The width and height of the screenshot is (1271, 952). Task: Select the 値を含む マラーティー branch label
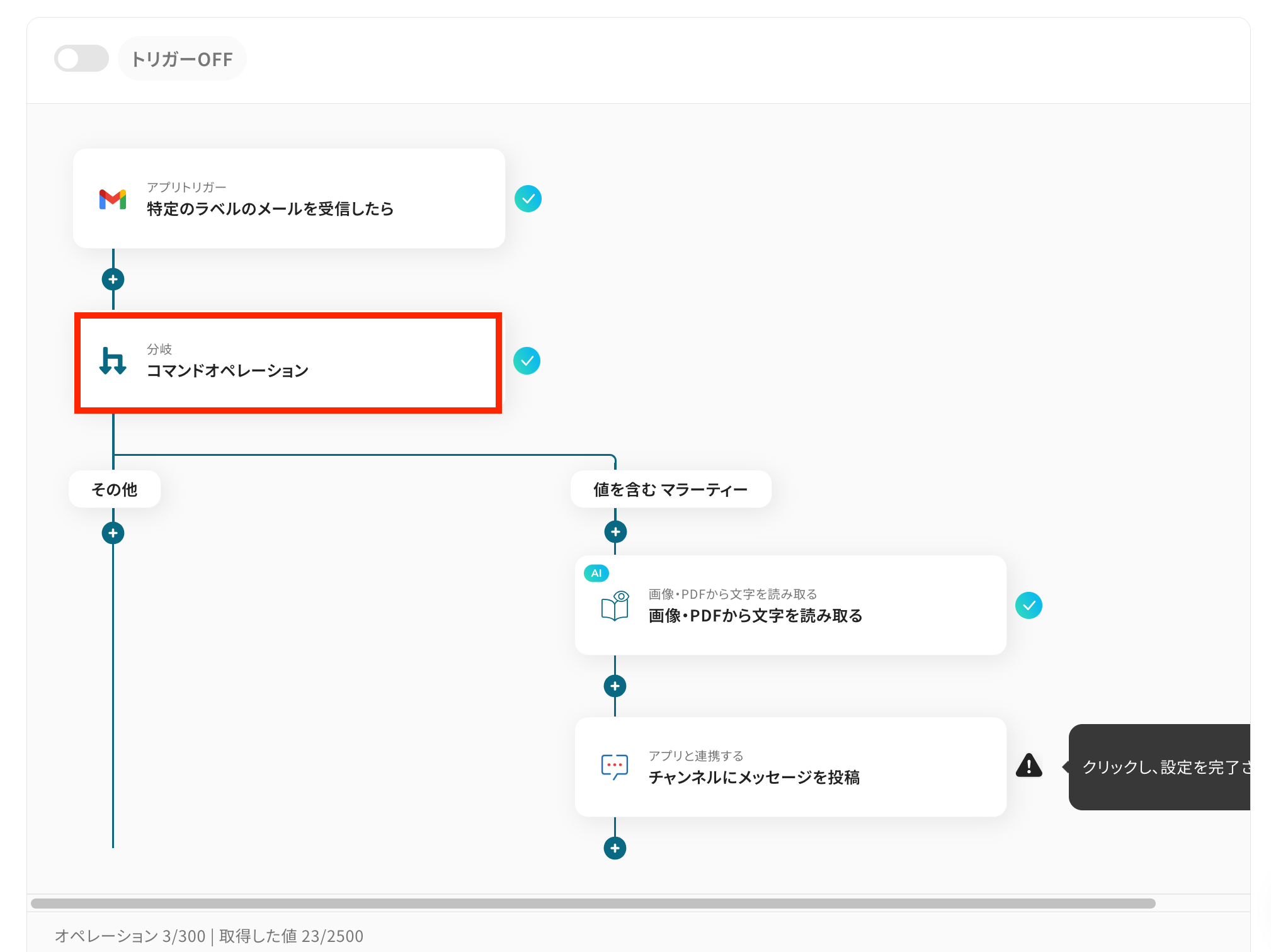670,489
